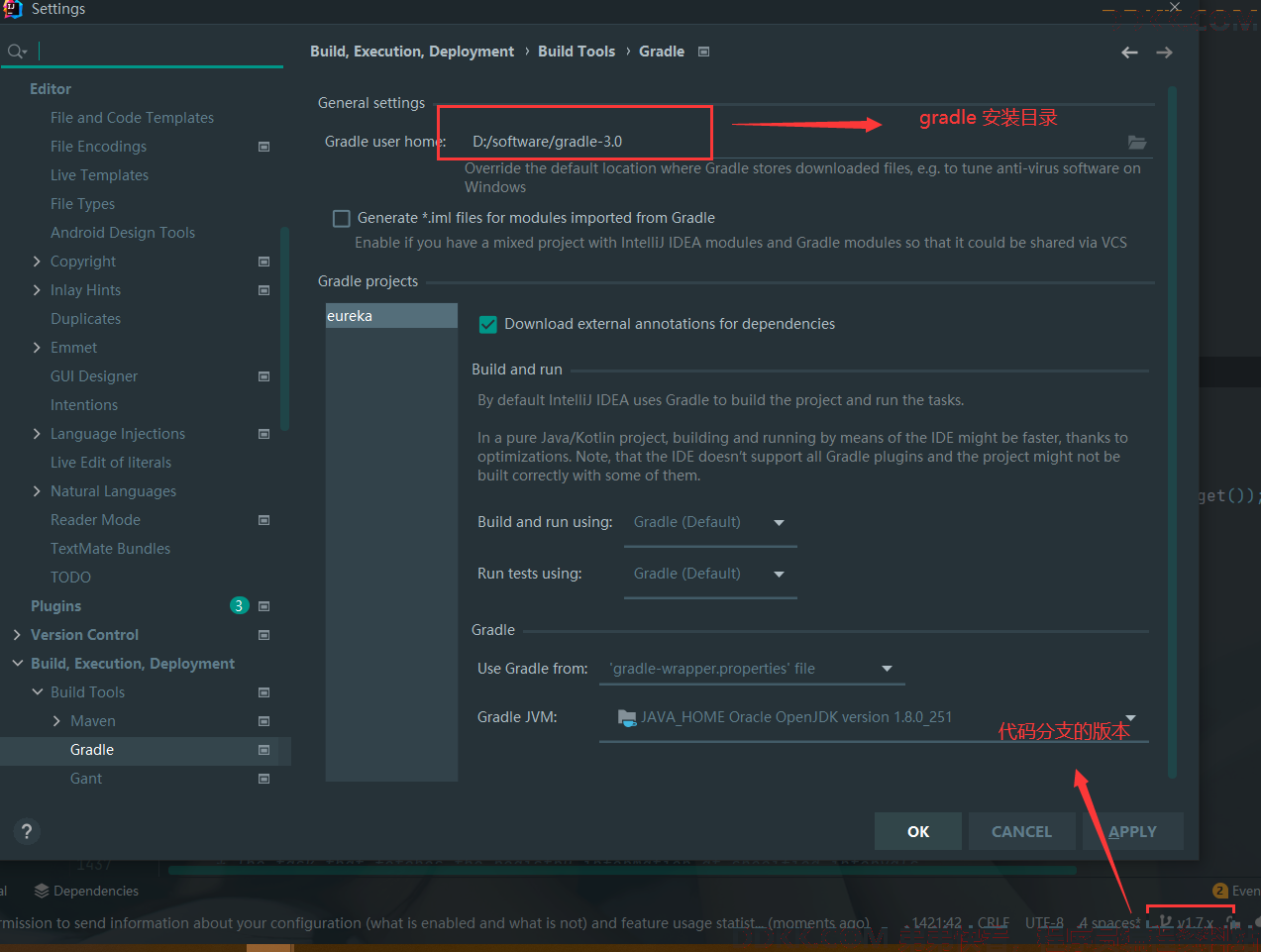The height and width of the screenshot is (952, 1261).
Task: Expand the Natural Languages node
Action: pos(37,491)
